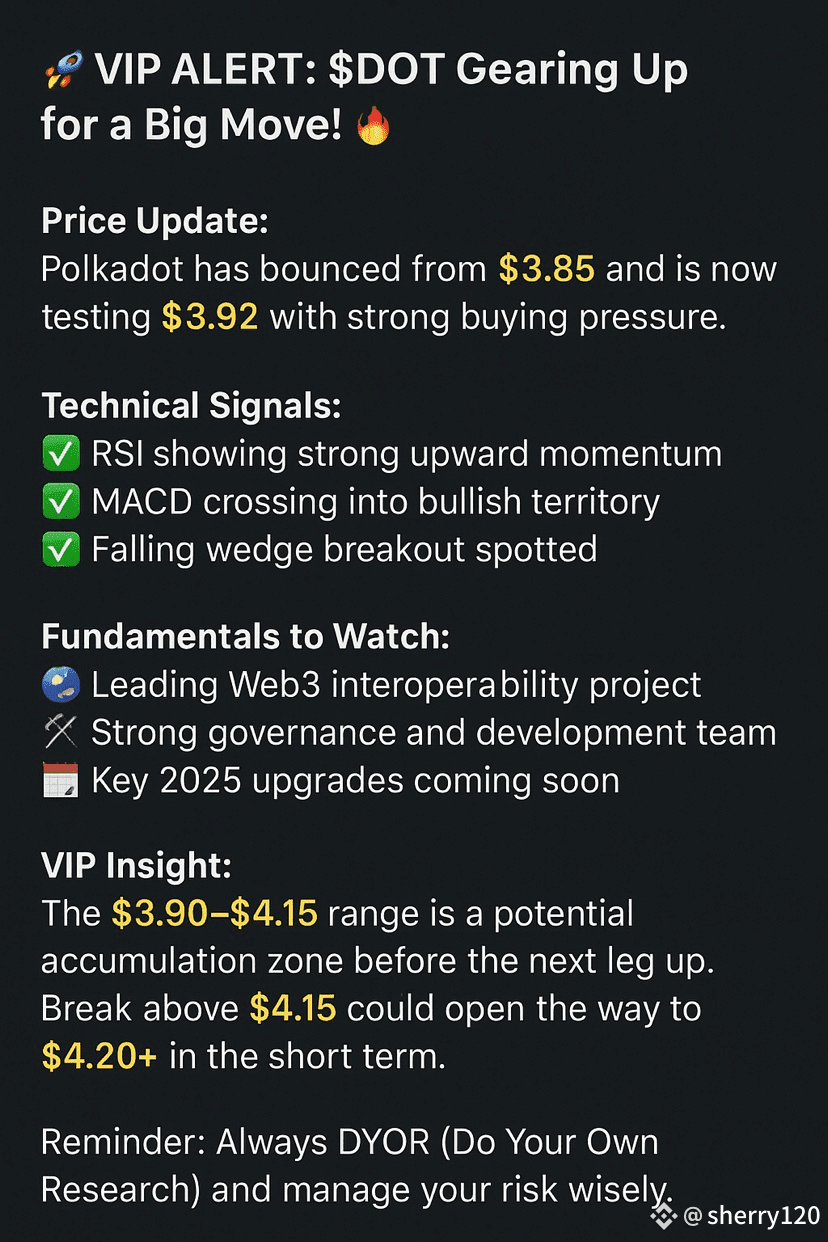Click the fire emoji after Big Move
The height and width of the screenshot is (1242, 828).
pyautogui.click(x=372, y=127)
